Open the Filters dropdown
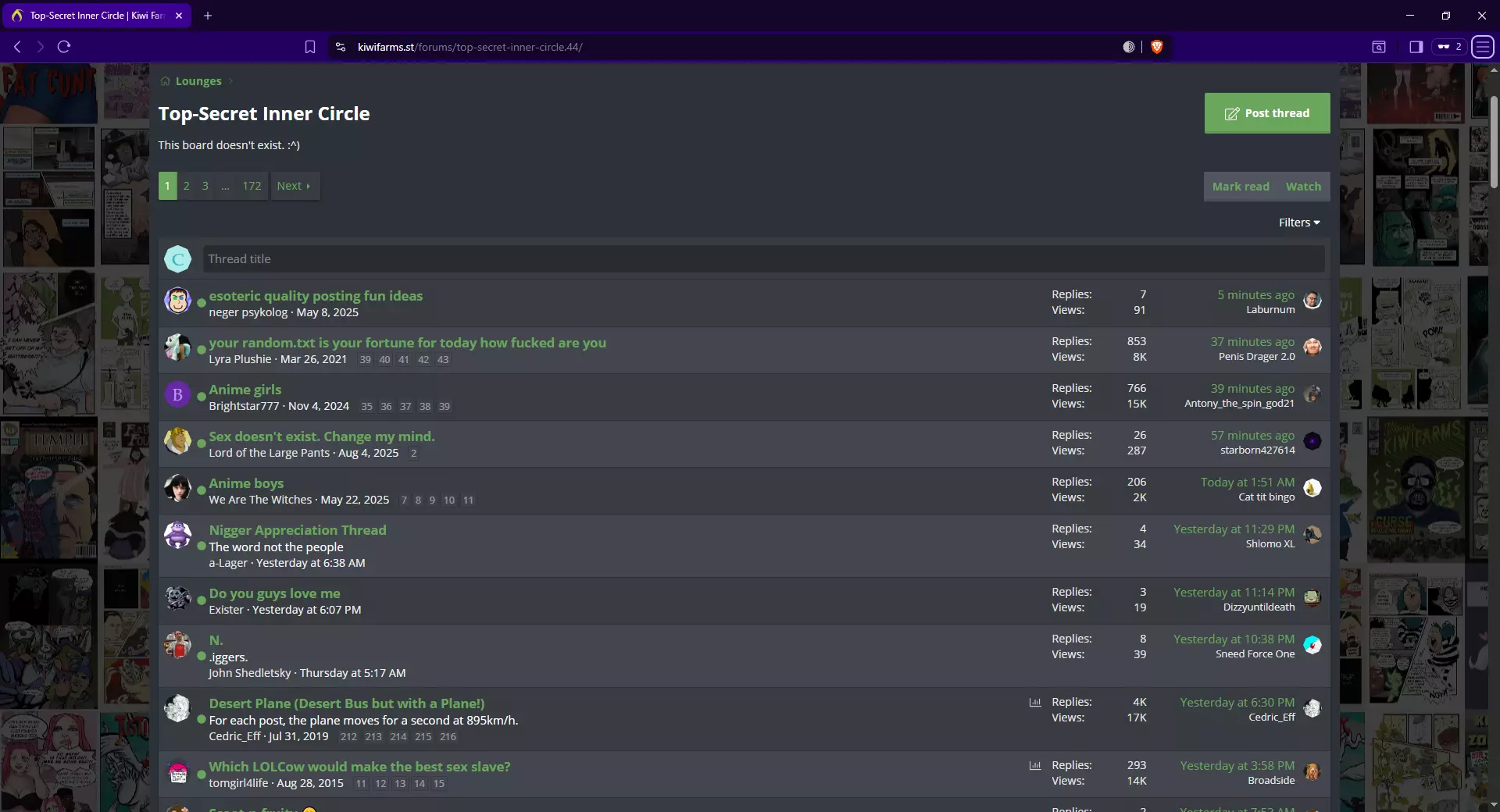Screen dimensions: 1500x812 point(1299,223)
